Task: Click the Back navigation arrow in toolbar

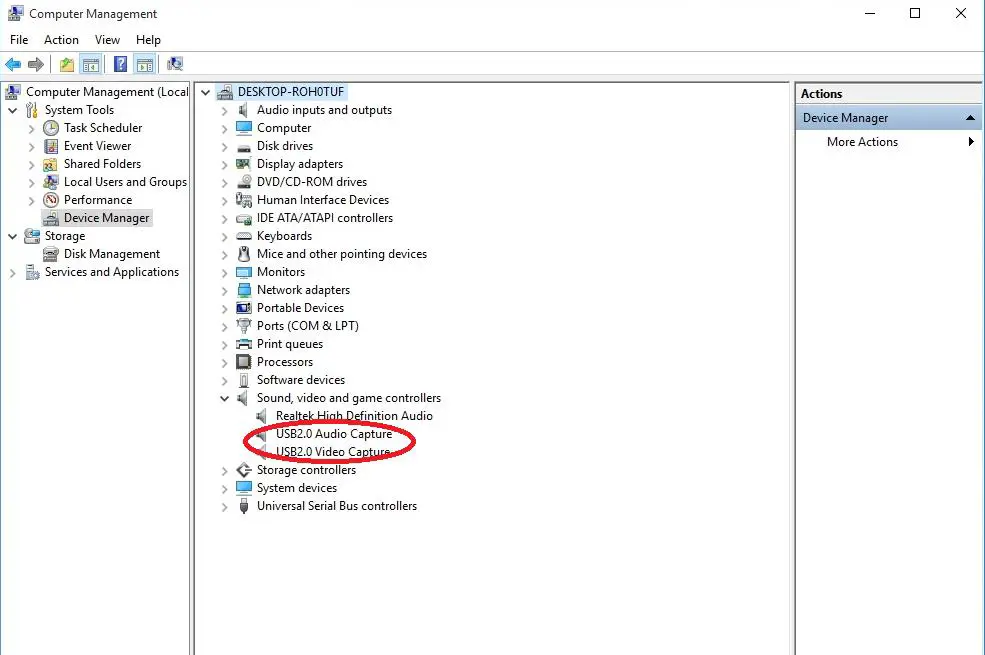Action: coord(14,63)
